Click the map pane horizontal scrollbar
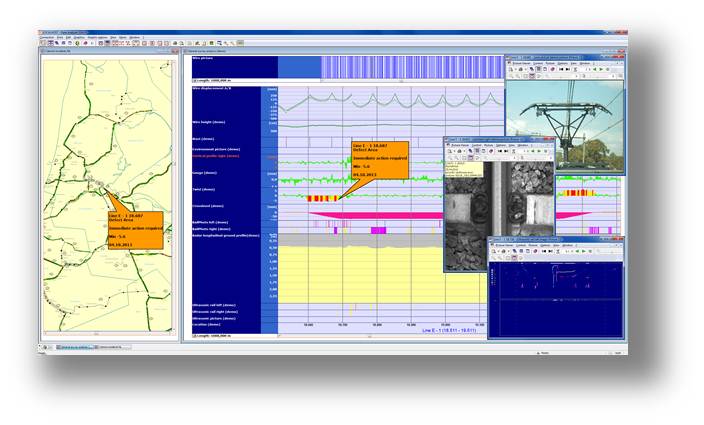704x425 pixels. click(x=107, y=333)
